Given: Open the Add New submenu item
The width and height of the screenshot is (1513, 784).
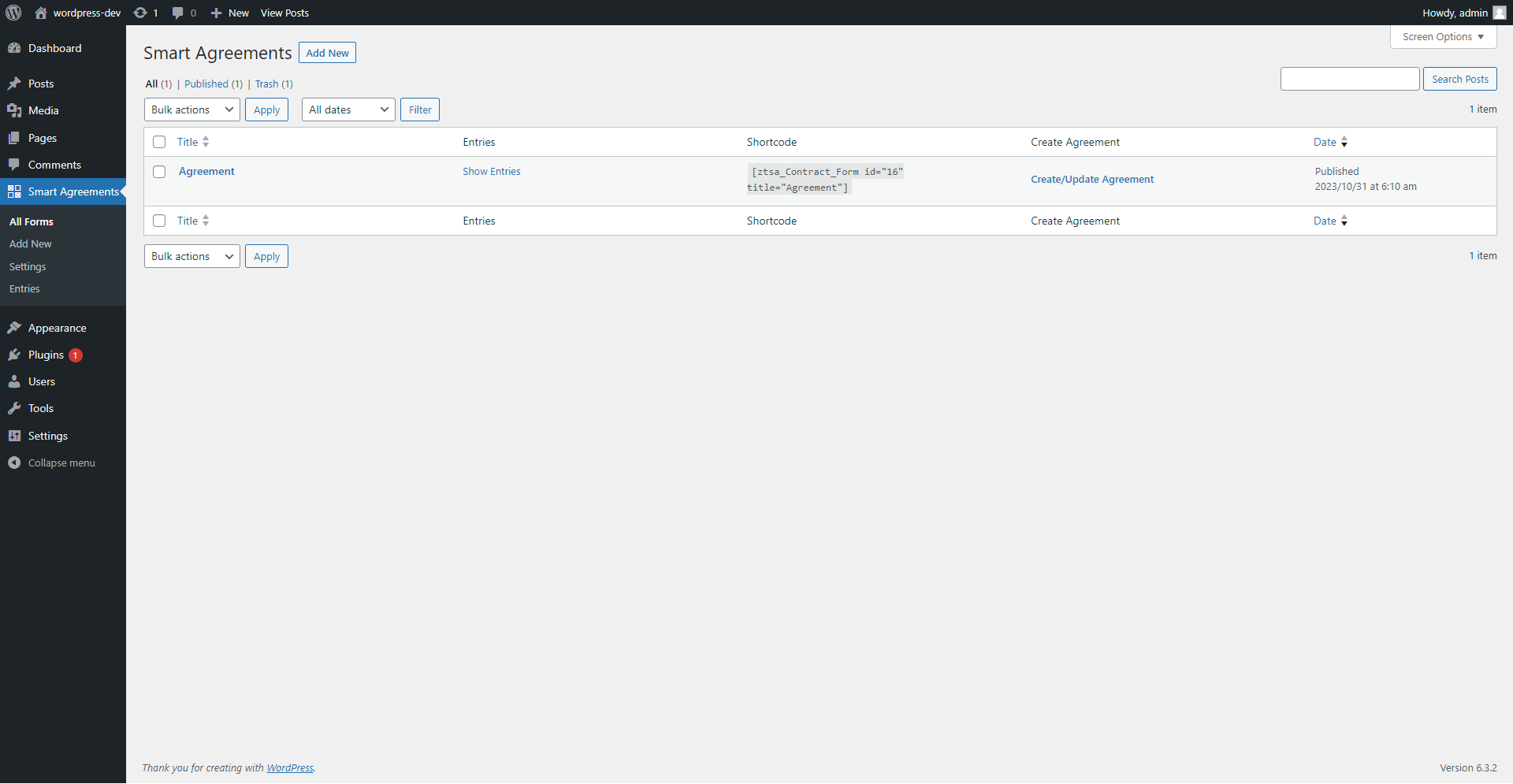Looking at the screenshot, I should 31,244.
